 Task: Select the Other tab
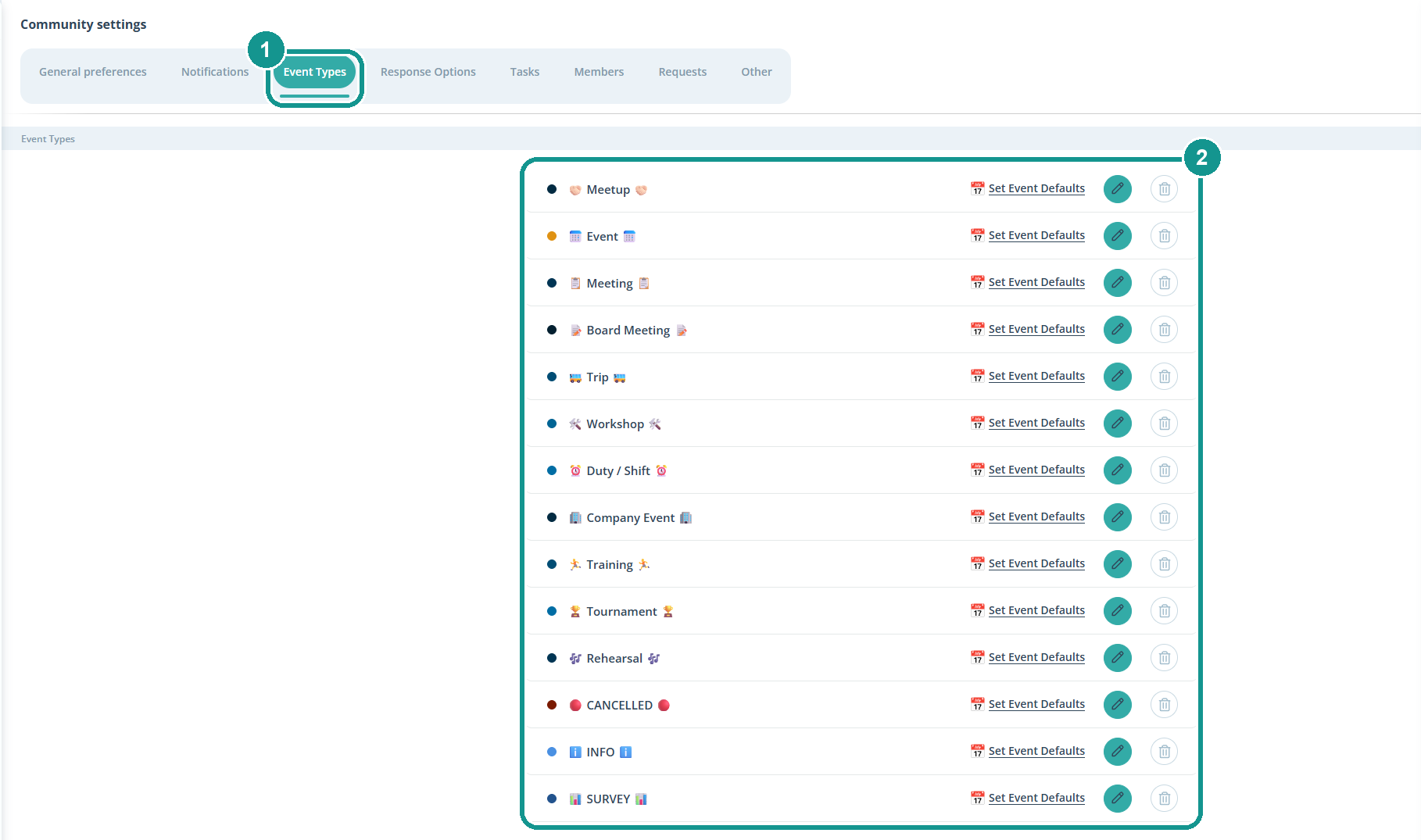pyautogui.click(x=757, y=72)
